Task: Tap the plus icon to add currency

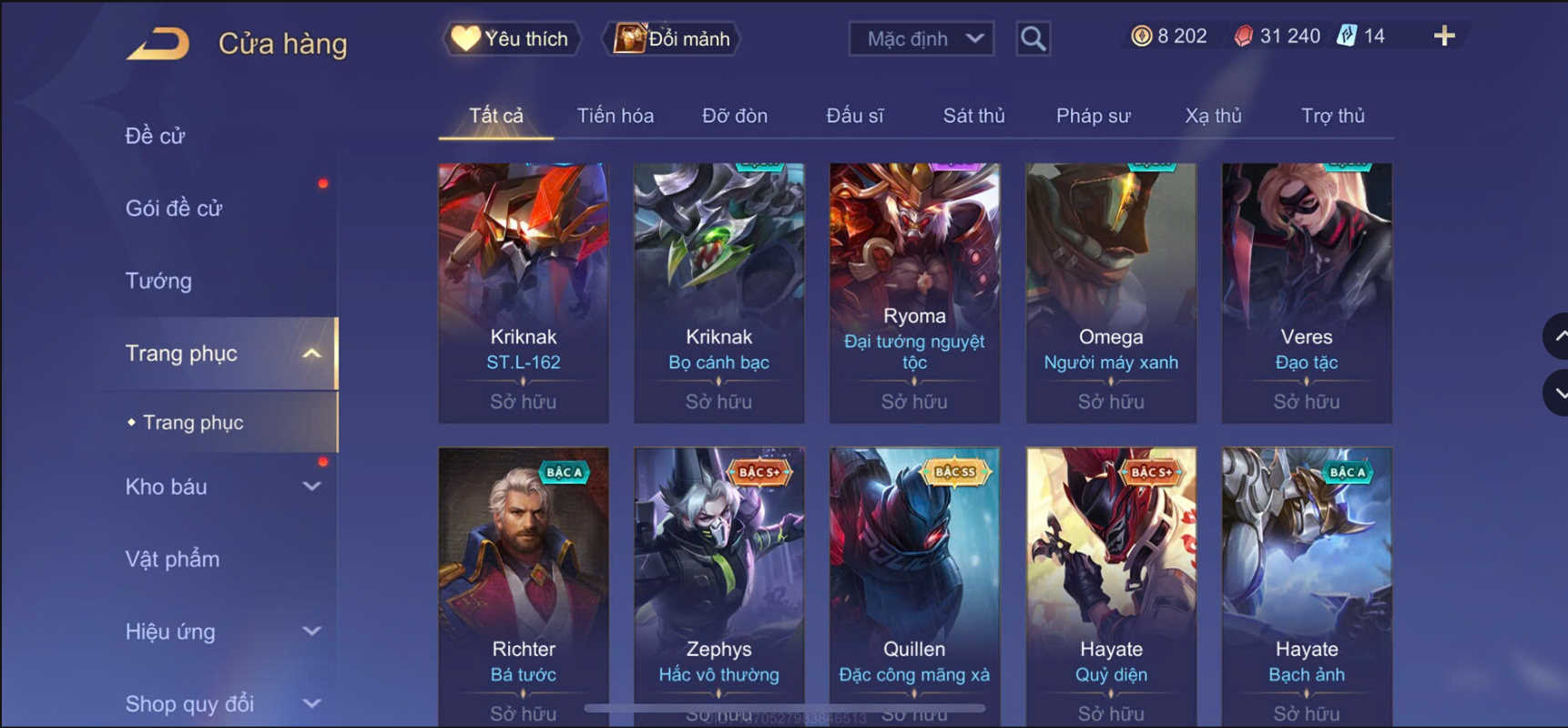Action: point(1444,36)
